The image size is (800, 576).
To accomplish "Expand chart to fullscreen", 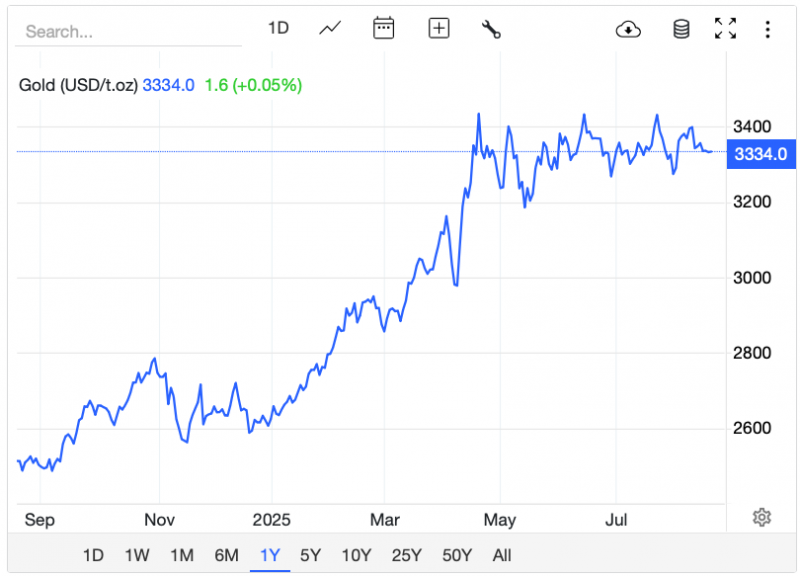I will pos(725,29).
